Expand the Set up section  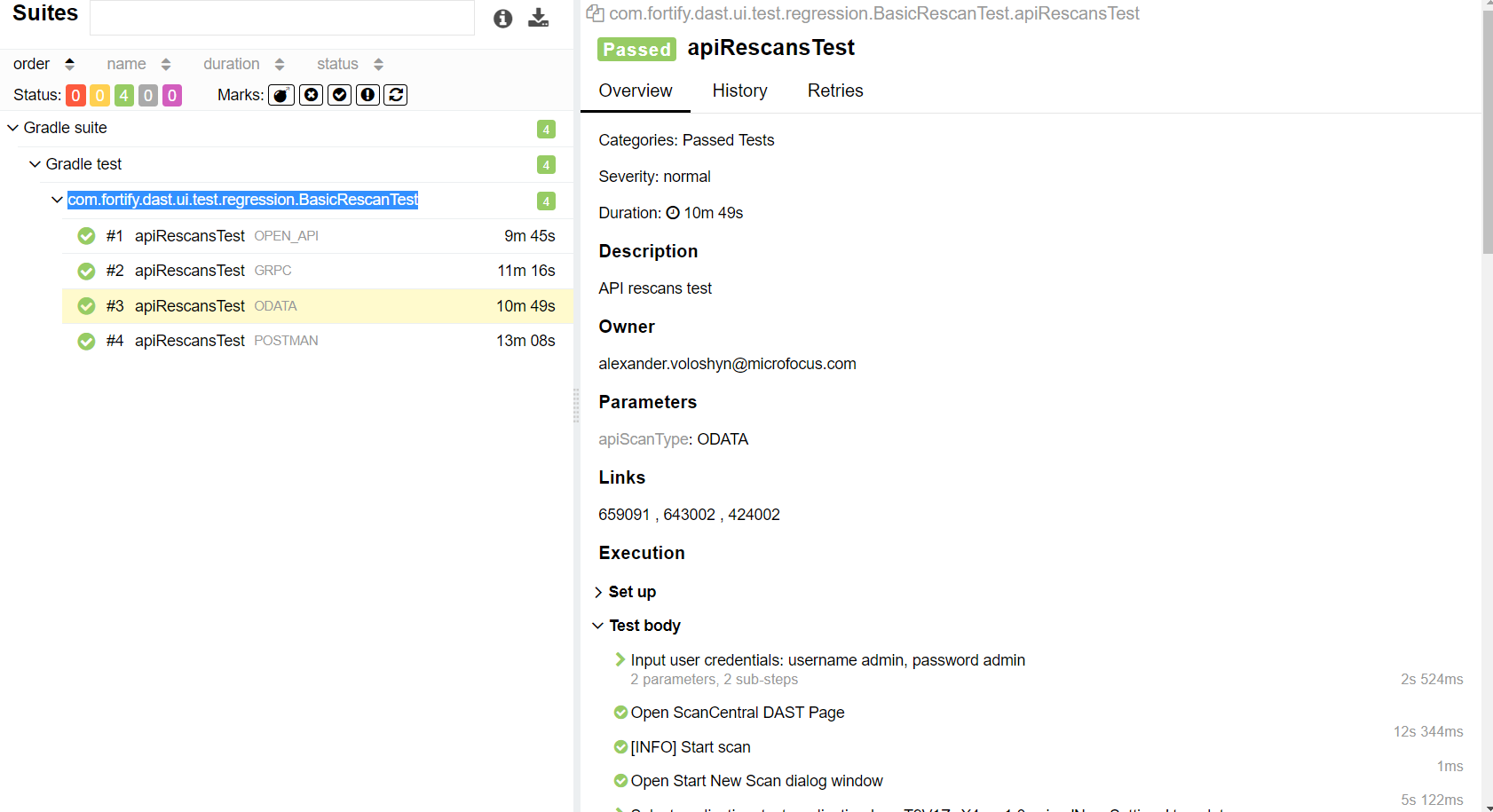[x=627, y=592]
